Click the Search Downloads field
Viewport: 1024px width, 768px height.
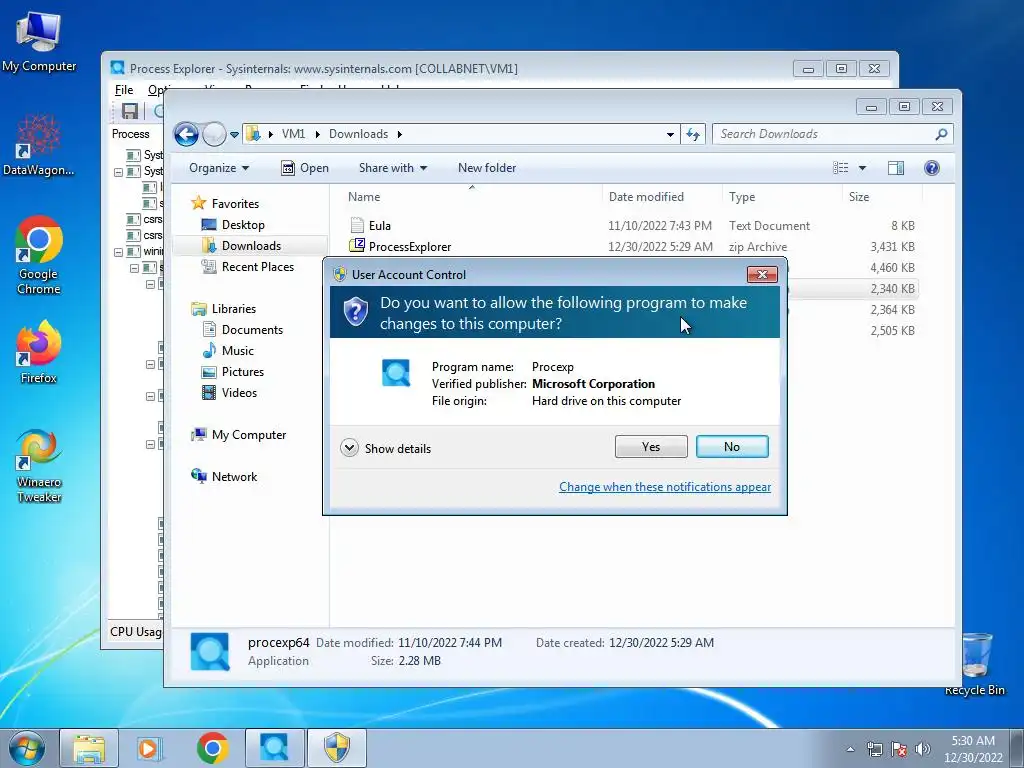click(833, 134)
